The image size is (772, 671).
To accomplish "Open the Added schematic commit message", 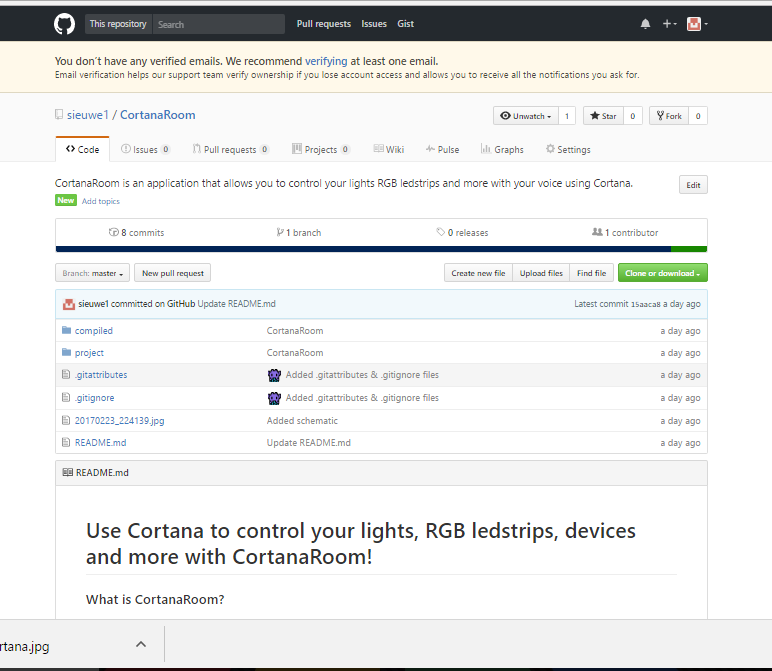I will tap(302, 420).
